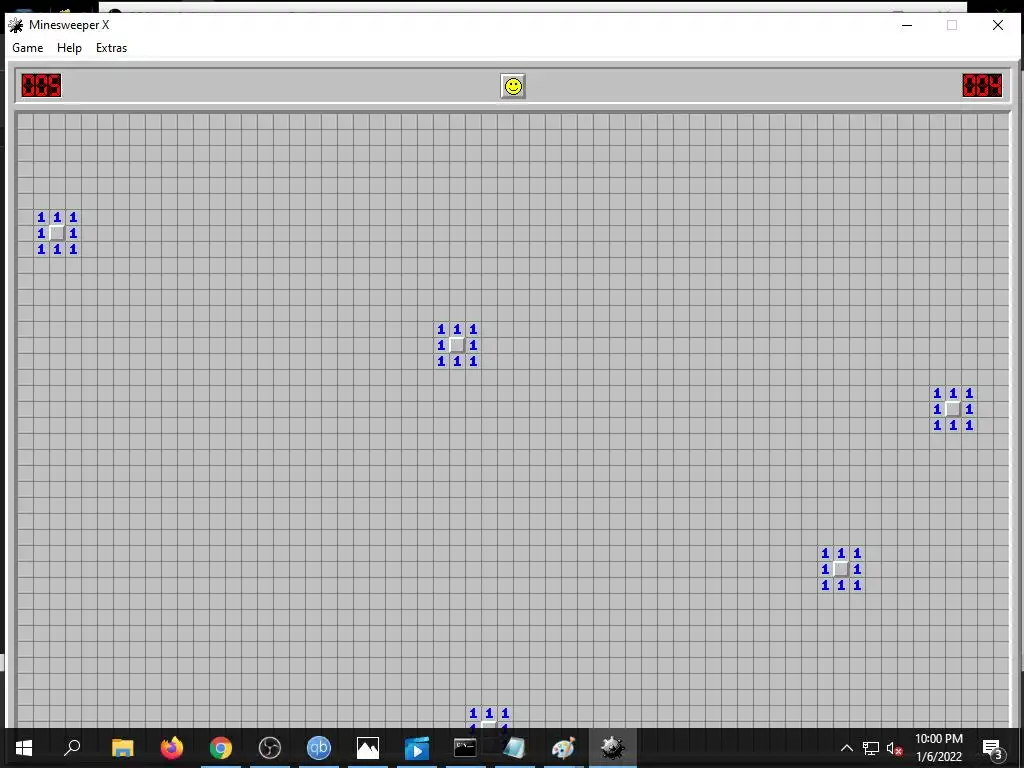Reveal covered cell inside the upper-left 1s cluster

coord(57,233)
